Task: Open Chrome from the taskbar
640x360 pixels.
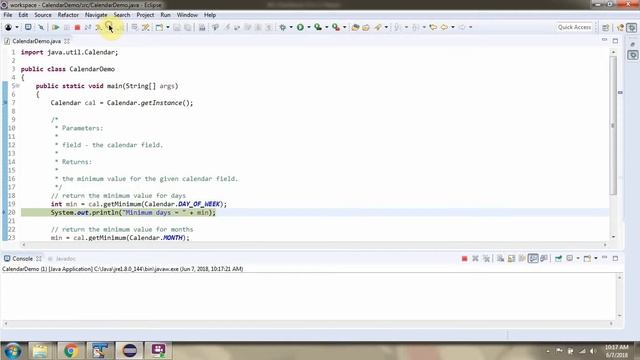Action: point(71,351)
